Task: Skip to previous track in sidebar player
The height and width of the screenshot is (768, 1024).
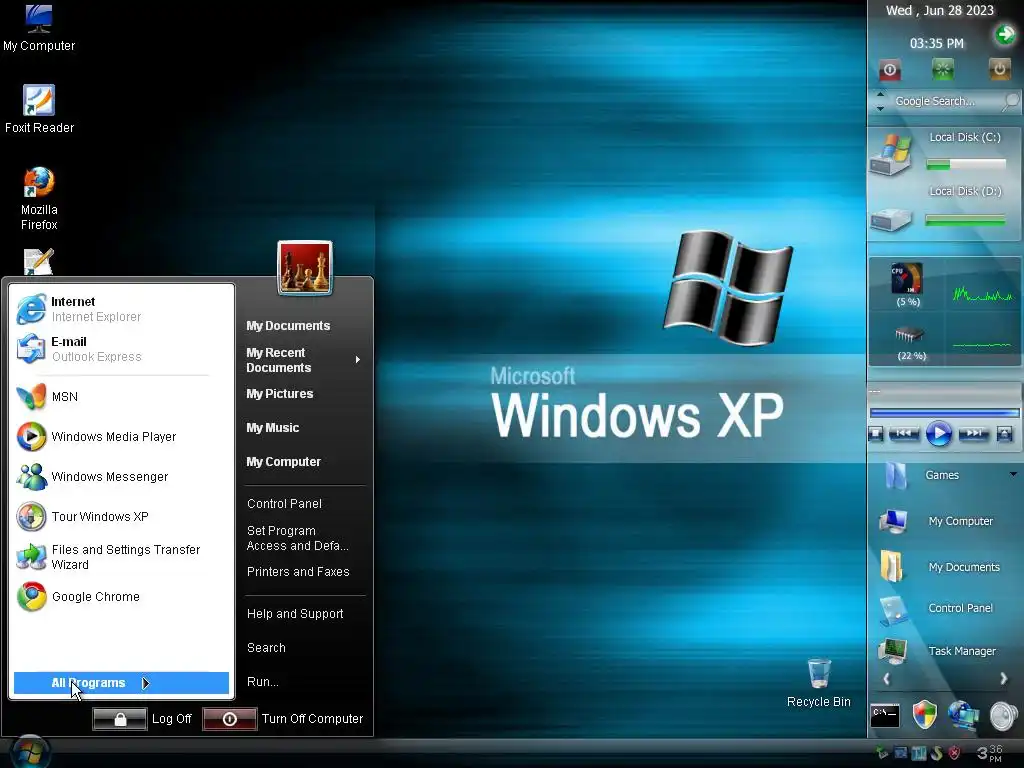Action: 903,433
